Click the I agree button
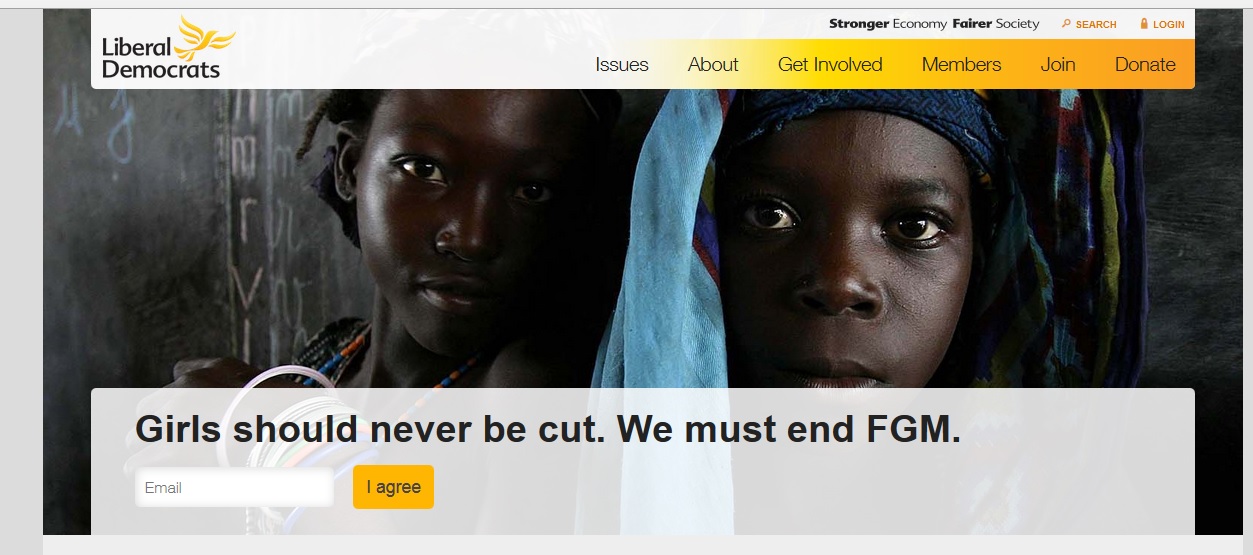This screenshot has height=555, width=1253. click(393, 487)
